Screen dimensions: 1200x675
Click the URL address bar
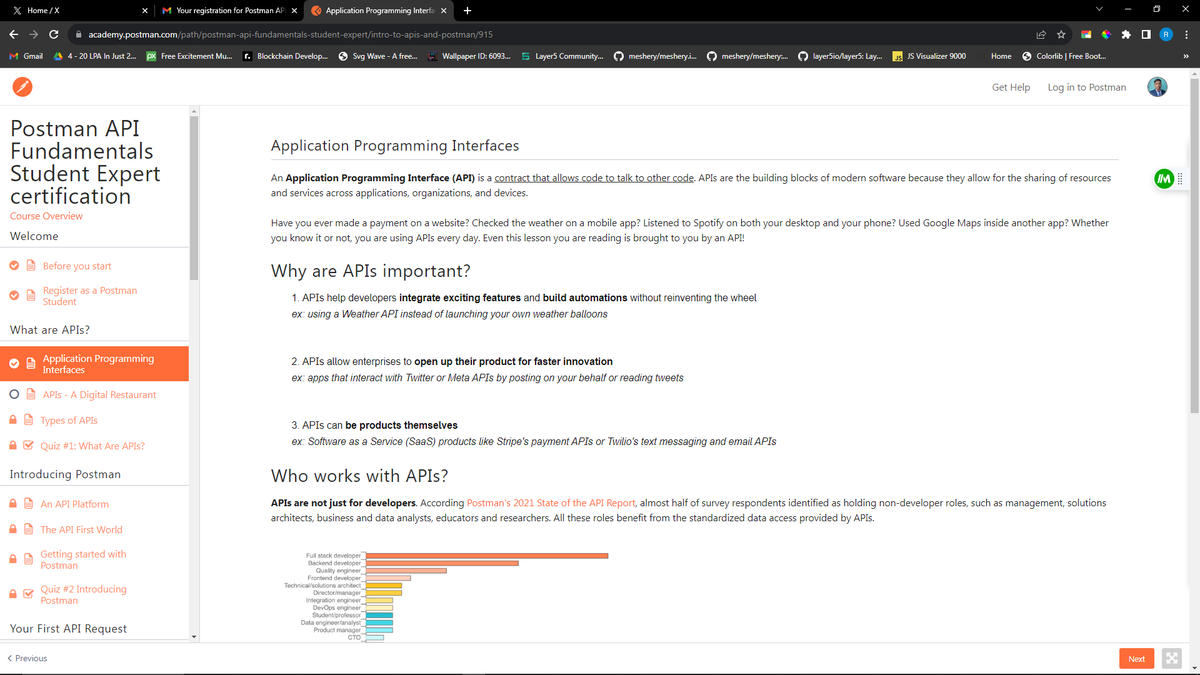pyautogui.click(x=550, y=34)
